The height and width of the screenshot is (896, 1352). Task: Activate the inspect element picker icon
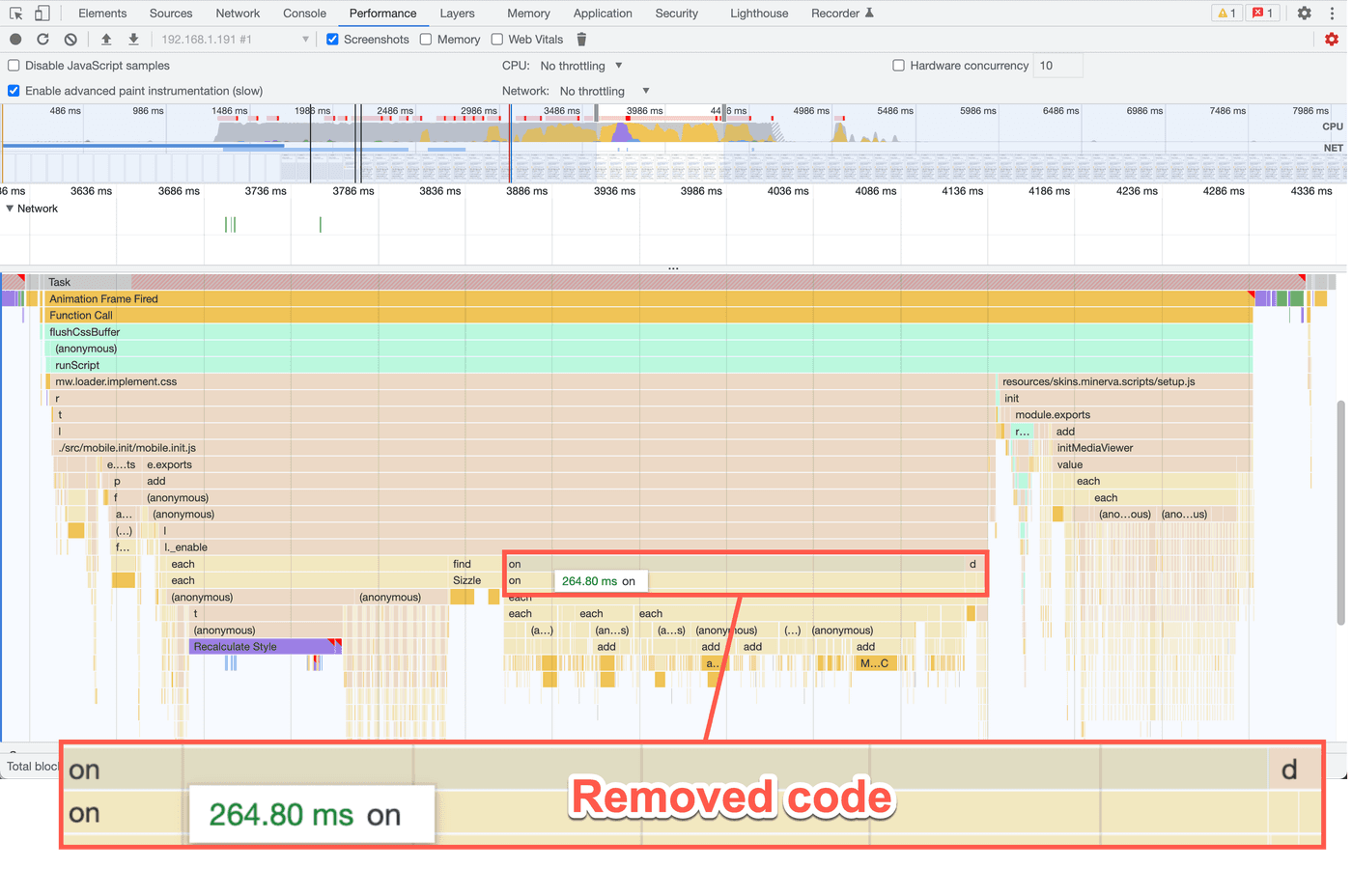(x=15, y=14)
